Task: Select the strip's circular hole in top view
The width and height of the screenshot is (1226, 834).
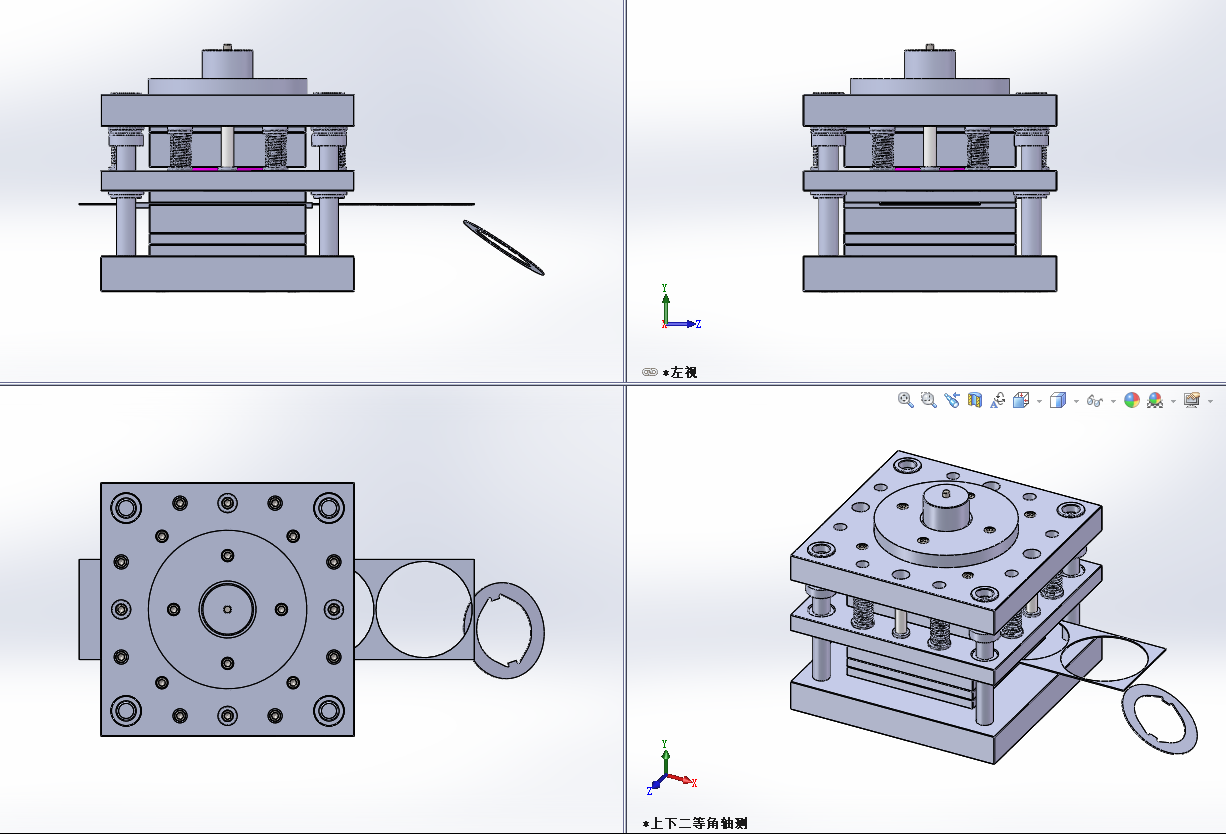Action: click(x=425, y=609)
